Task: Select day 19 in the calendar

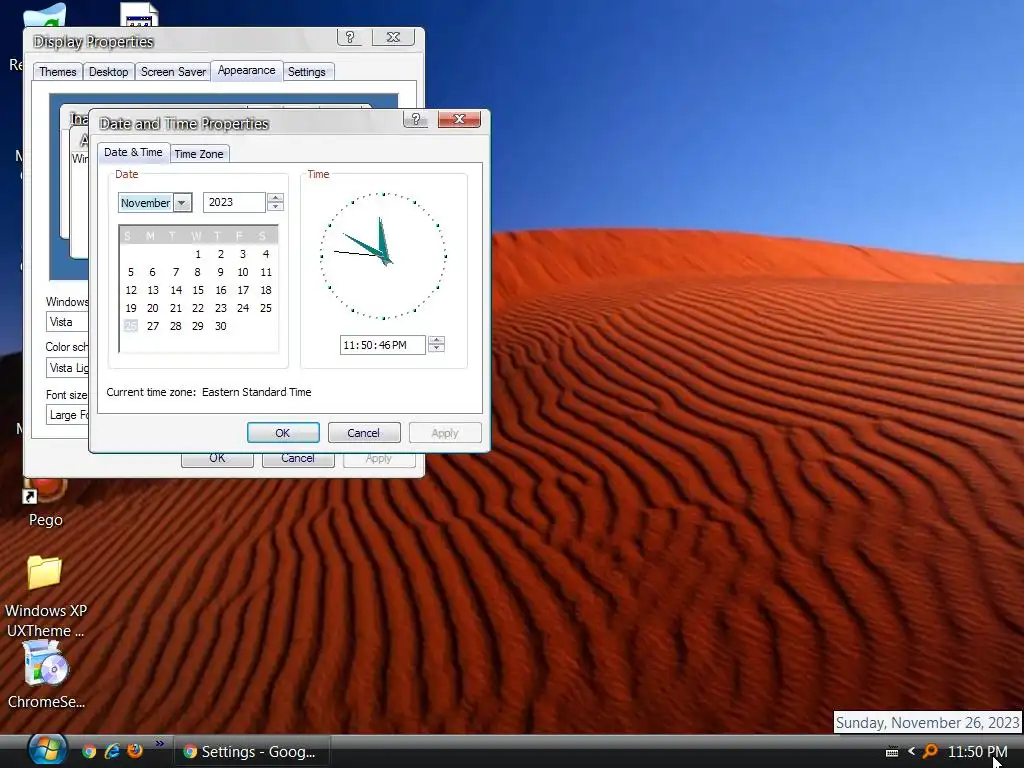Action: 131,308
